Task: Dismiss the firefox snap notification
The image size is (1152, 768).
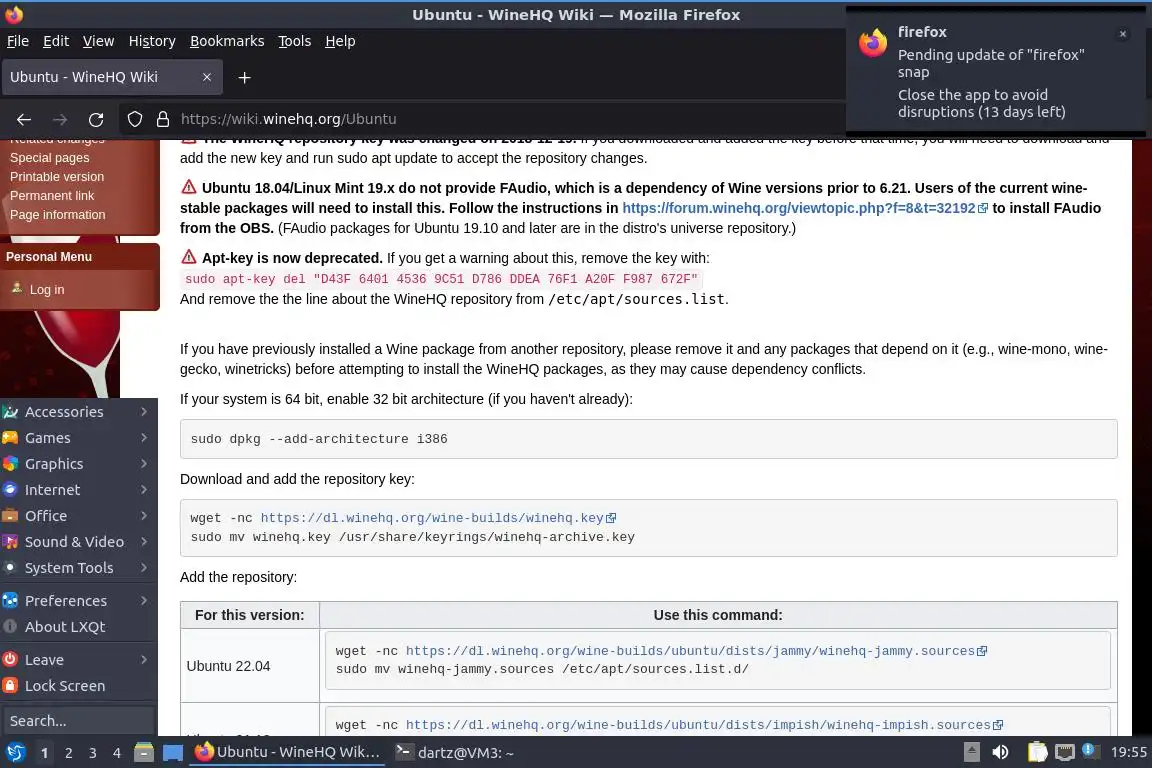Action: point(1123,34)
